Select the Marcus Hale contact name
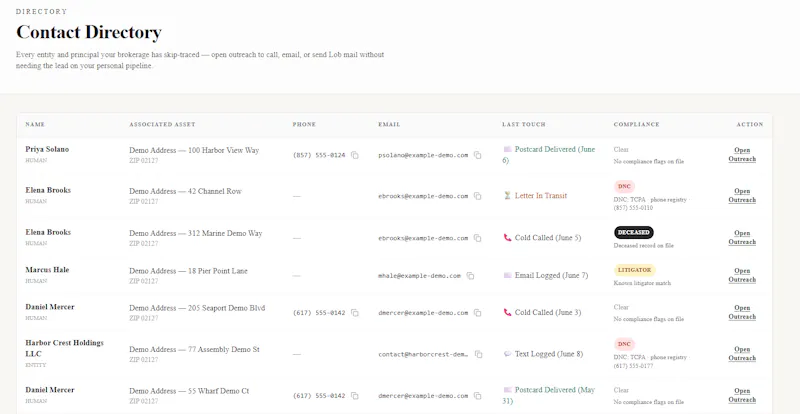The height and width of the screenshot is (414, 800). [47, 270]
